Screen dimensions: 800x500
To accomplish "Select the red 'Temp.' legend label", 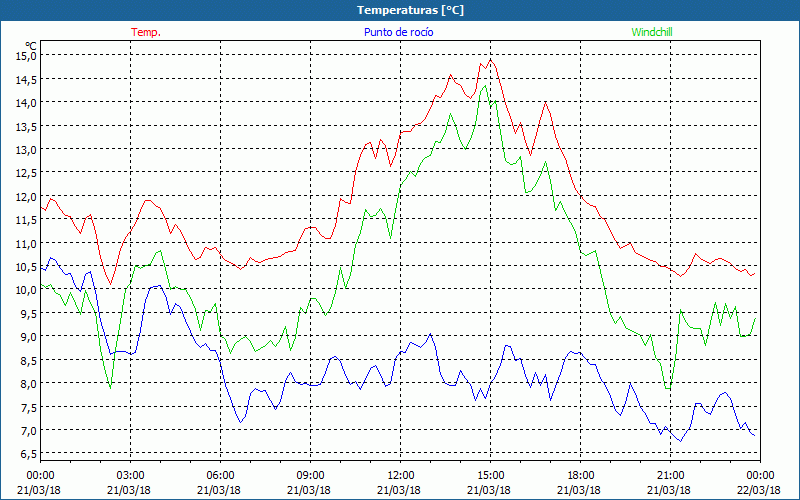I will tap(146, 32).
